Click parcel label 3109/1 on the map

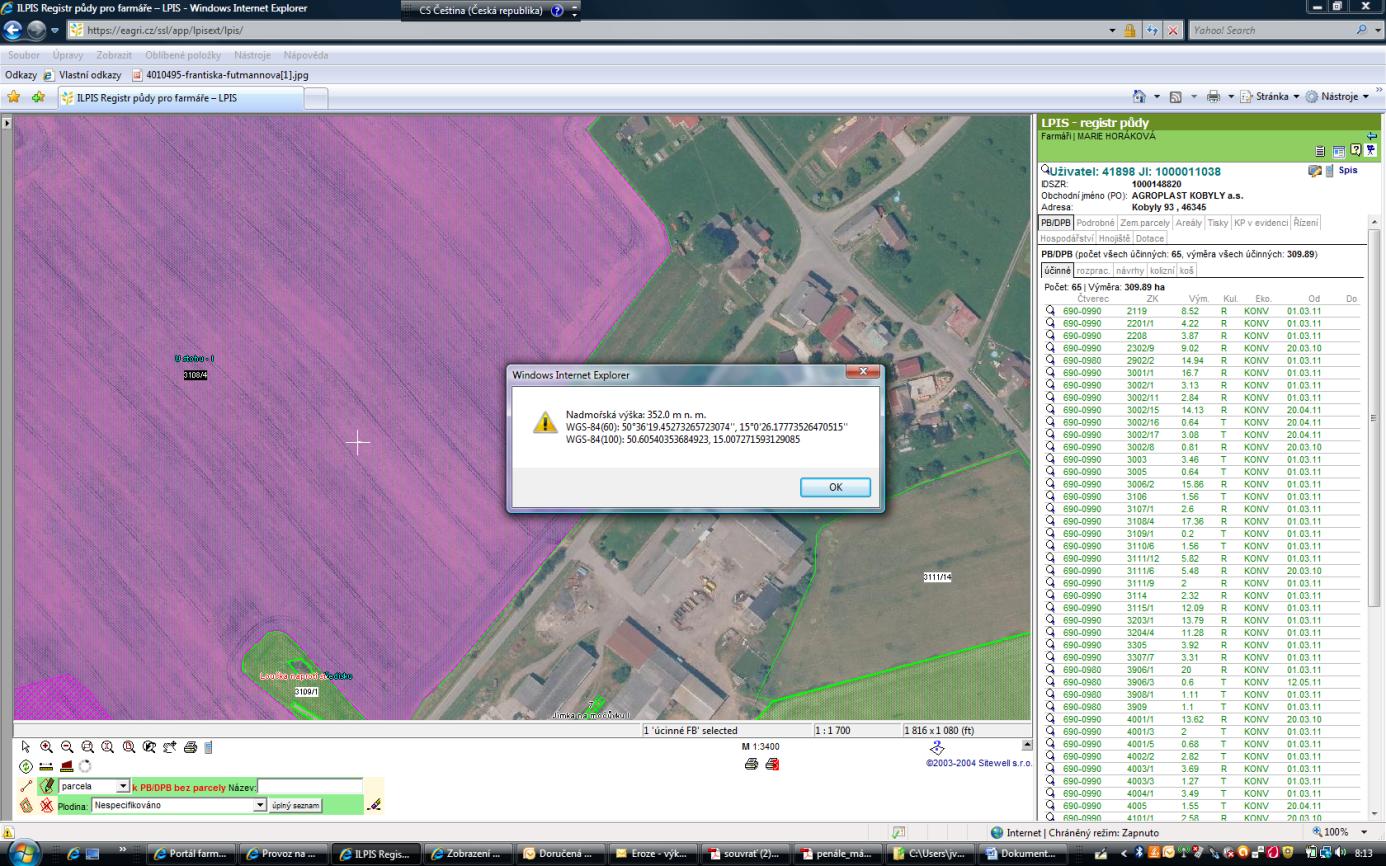tap(306, 691)
